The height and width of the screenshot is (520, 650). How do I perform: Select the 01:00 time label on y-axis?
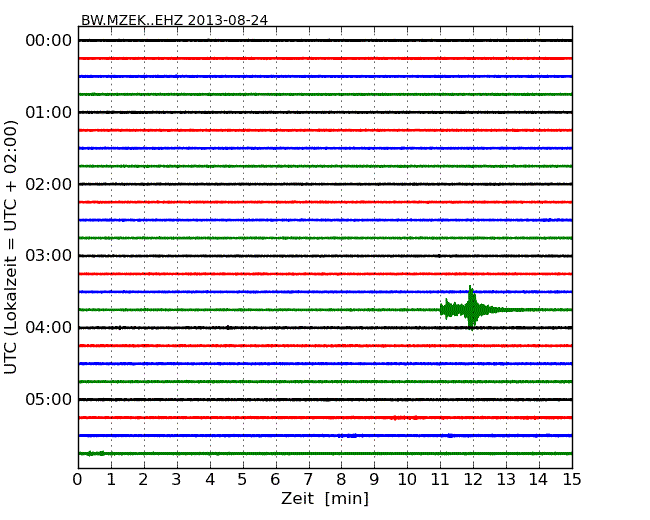[x=48, y=112]
